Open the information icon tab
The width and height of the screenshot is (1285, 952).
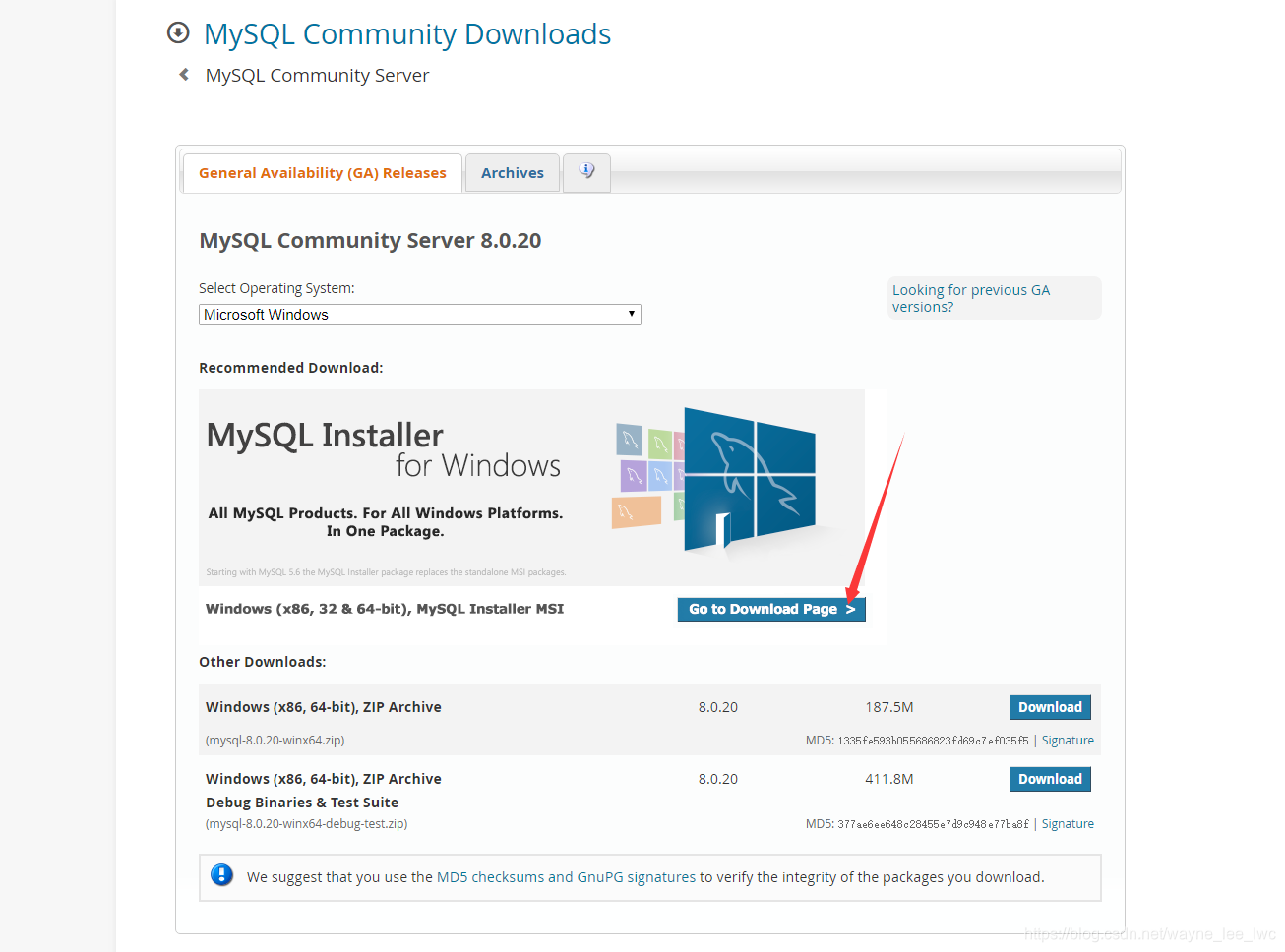point(586,172)
